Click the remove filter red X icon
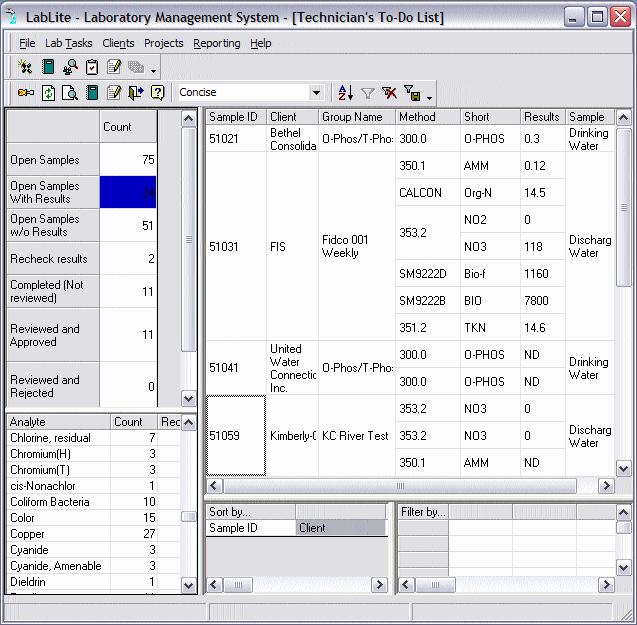Image resolution: width=637 pixels, height=625 pixels. pos(390,93)
